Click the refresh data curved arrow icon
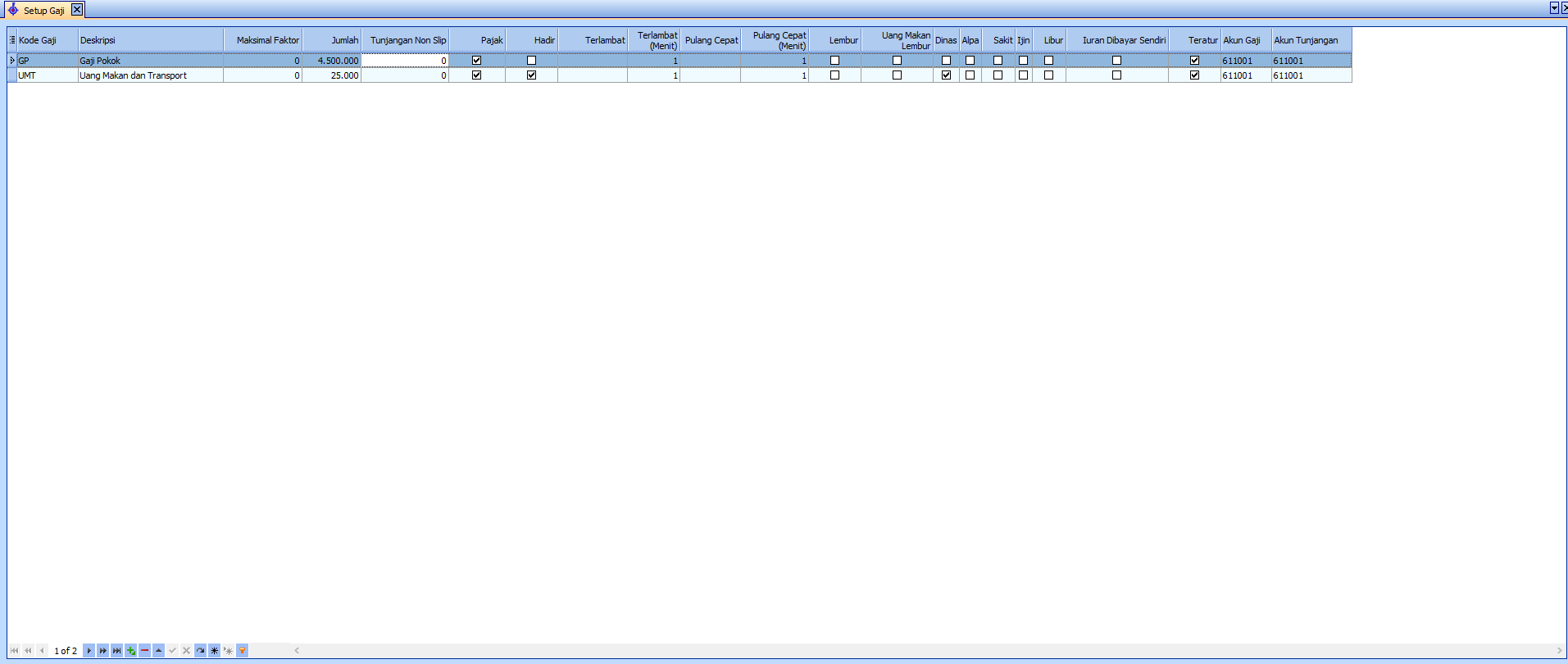Image resolution: width=1568 pixels, height=664 pixels. tap(201, 650)
